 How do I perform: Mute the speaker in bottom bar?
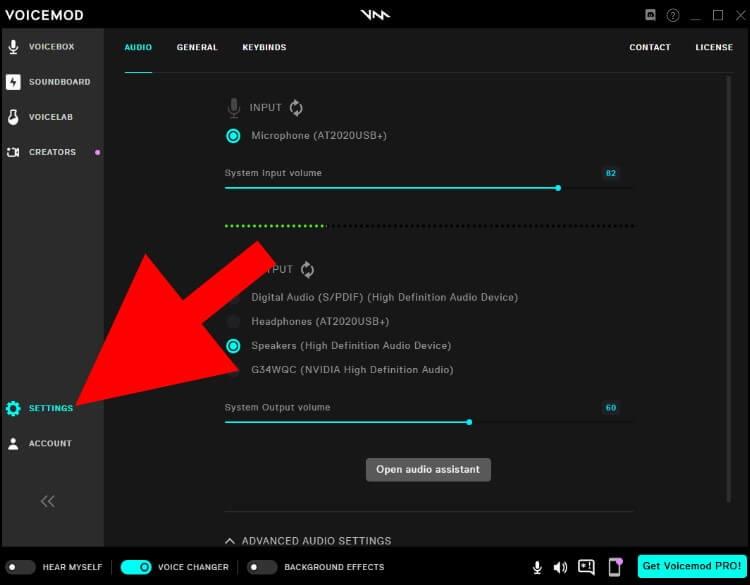(x=560, y=567)
